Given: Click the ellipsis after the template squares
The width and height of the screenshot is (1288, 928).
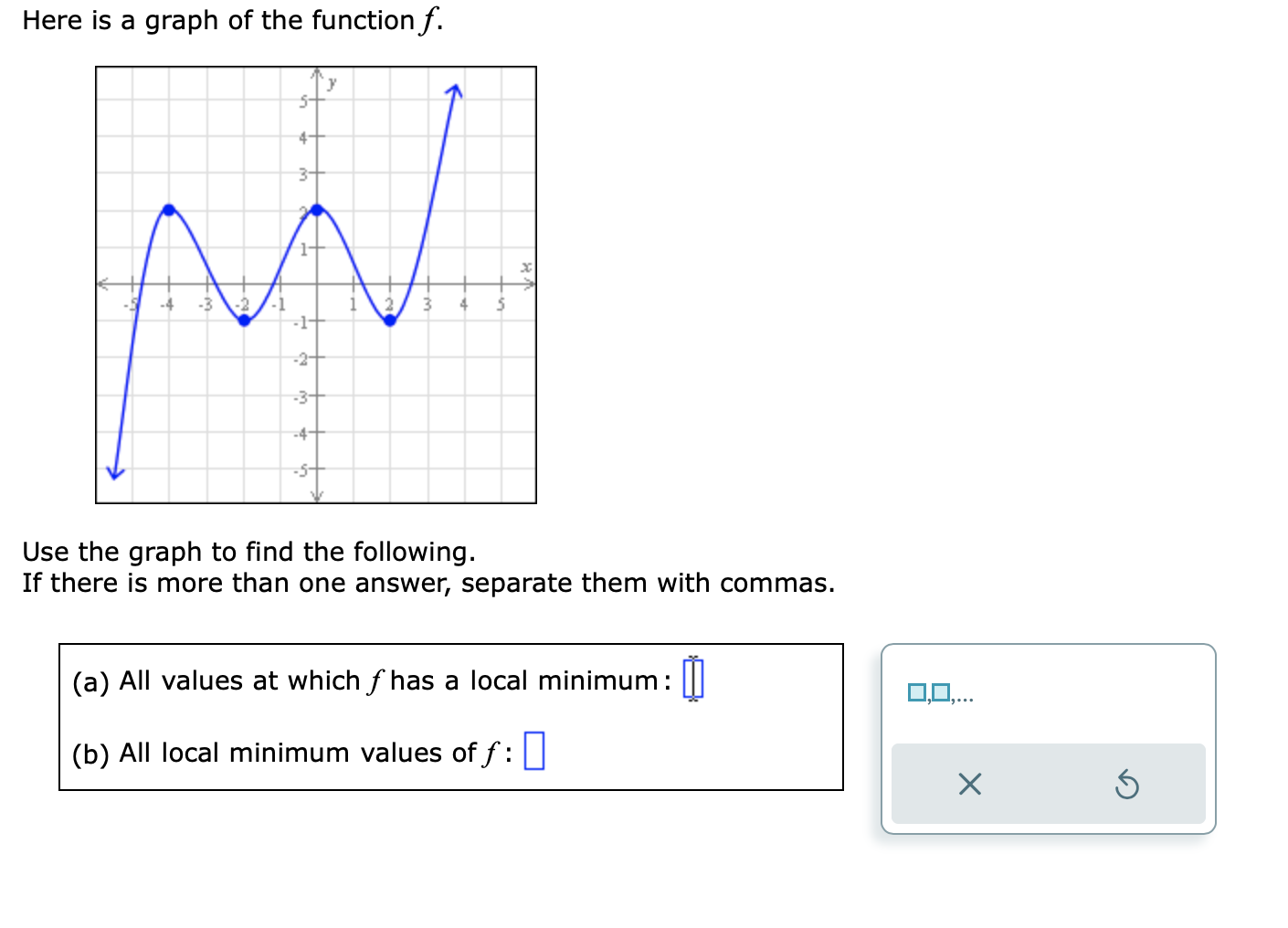Looking at the screenshot, I should (965, 696).
